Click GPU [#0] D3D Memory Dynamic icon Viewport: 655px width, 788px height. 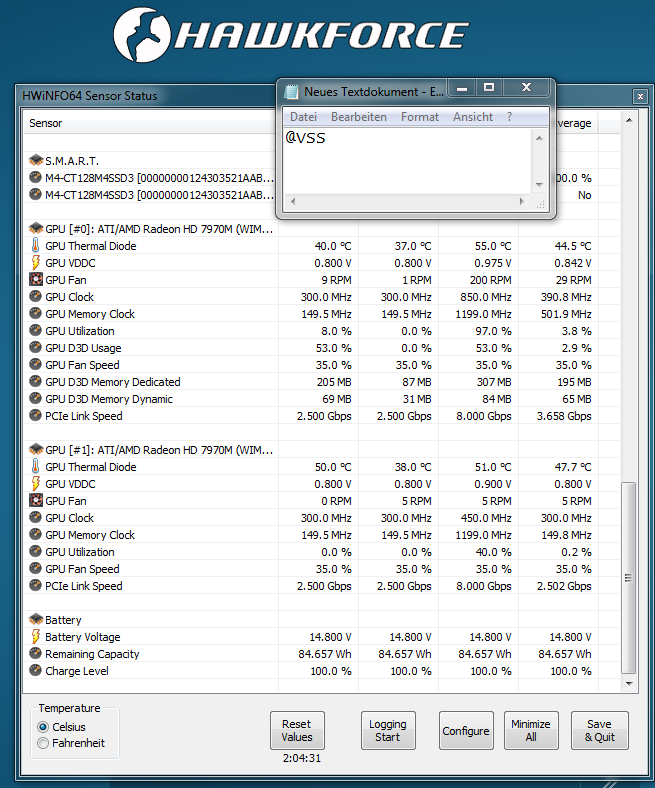click(x=35, y=399)
